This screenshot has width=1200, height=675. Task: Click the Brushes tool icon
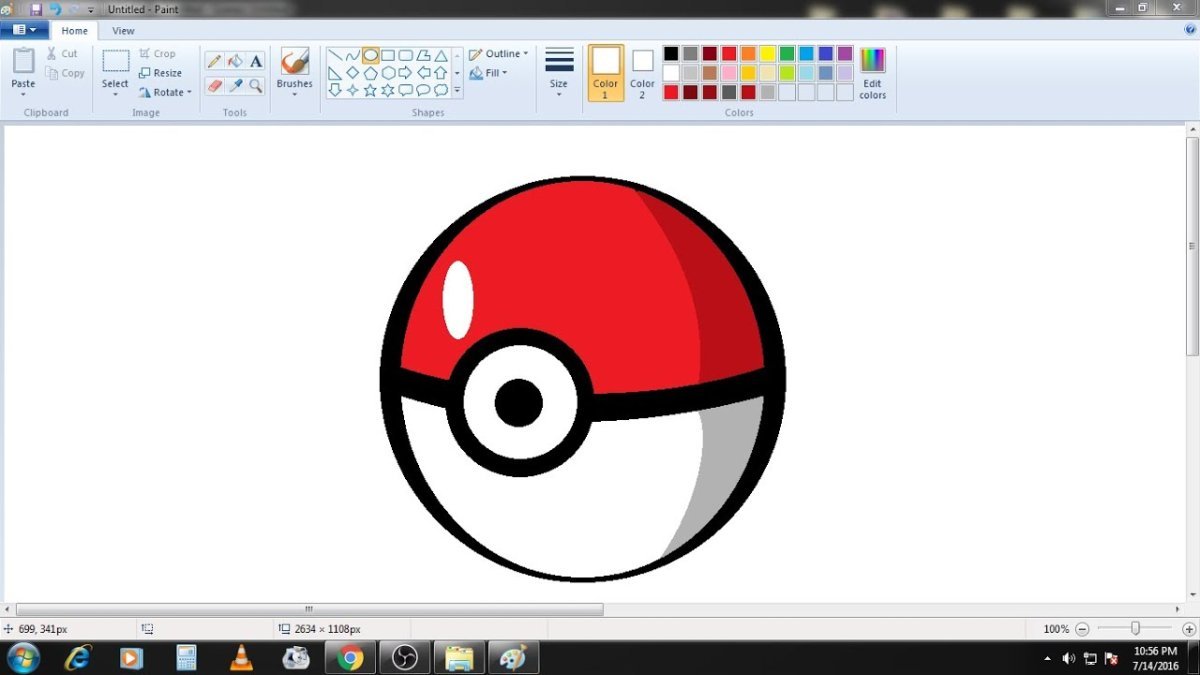point(294,62)
